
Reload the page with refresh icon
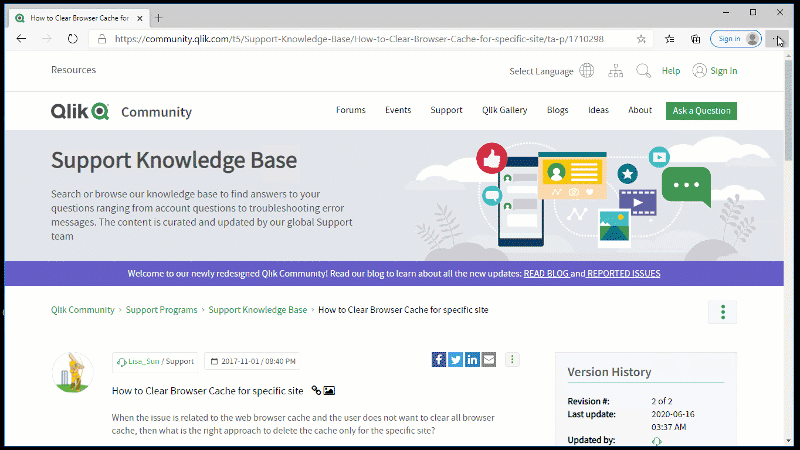(72, 39)
